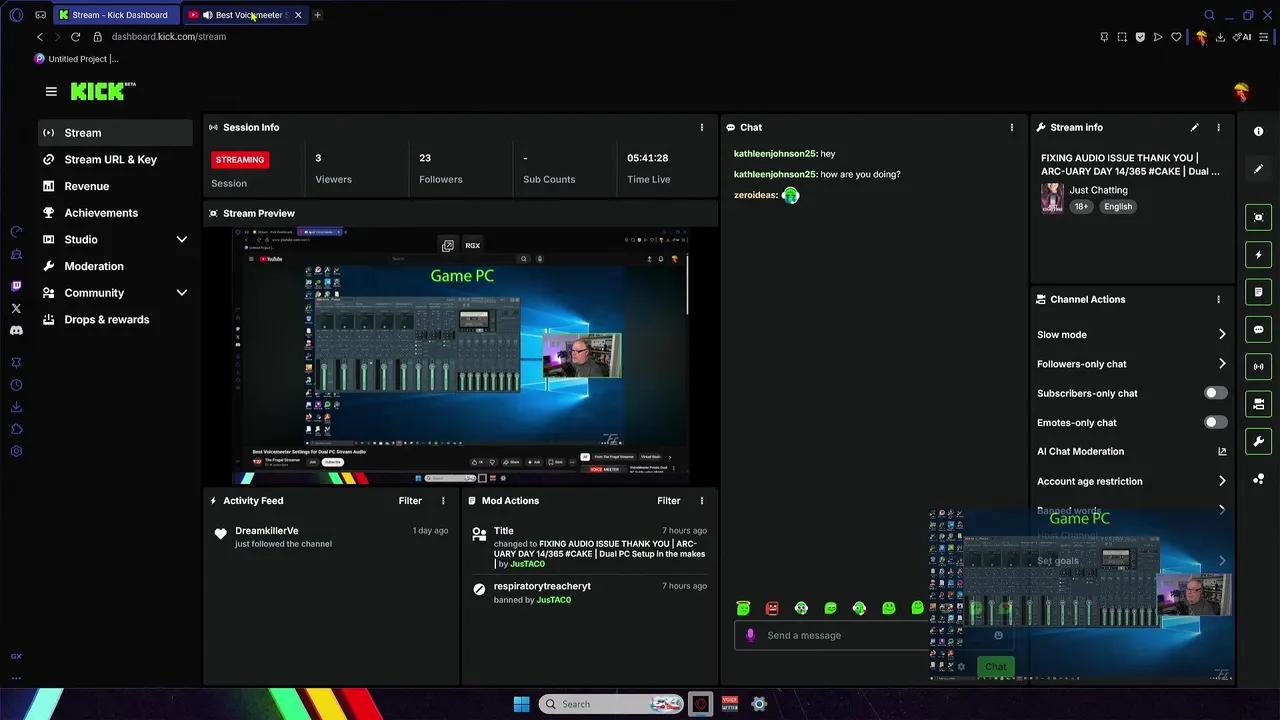The image size is (1280, 720).
Task: Toggle wrench widget icon in right rail
Action: (1258, 441)
